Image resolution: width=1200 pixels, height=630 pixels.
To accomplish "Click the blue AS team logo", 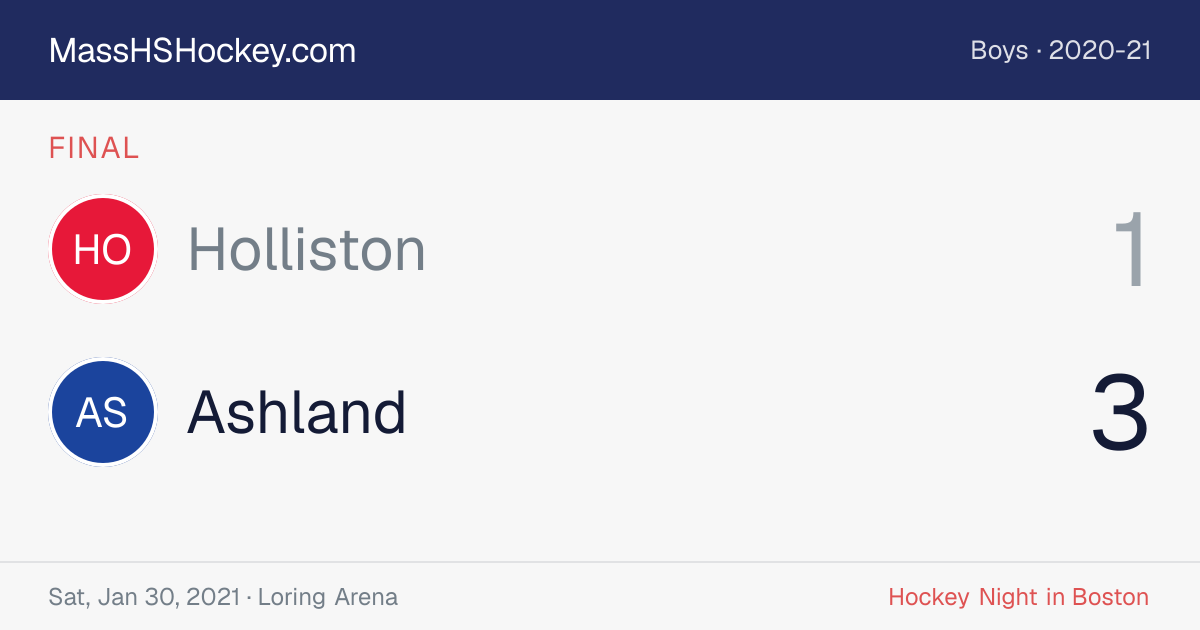I will pos(102,412).
